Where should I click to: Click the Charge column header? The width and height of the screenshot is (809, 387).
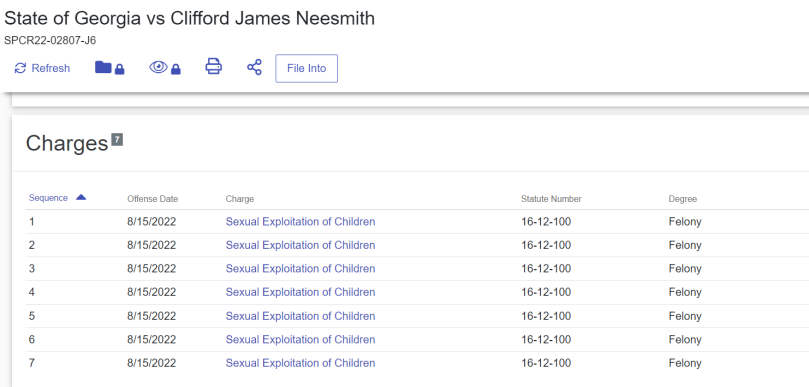point(239,199)
